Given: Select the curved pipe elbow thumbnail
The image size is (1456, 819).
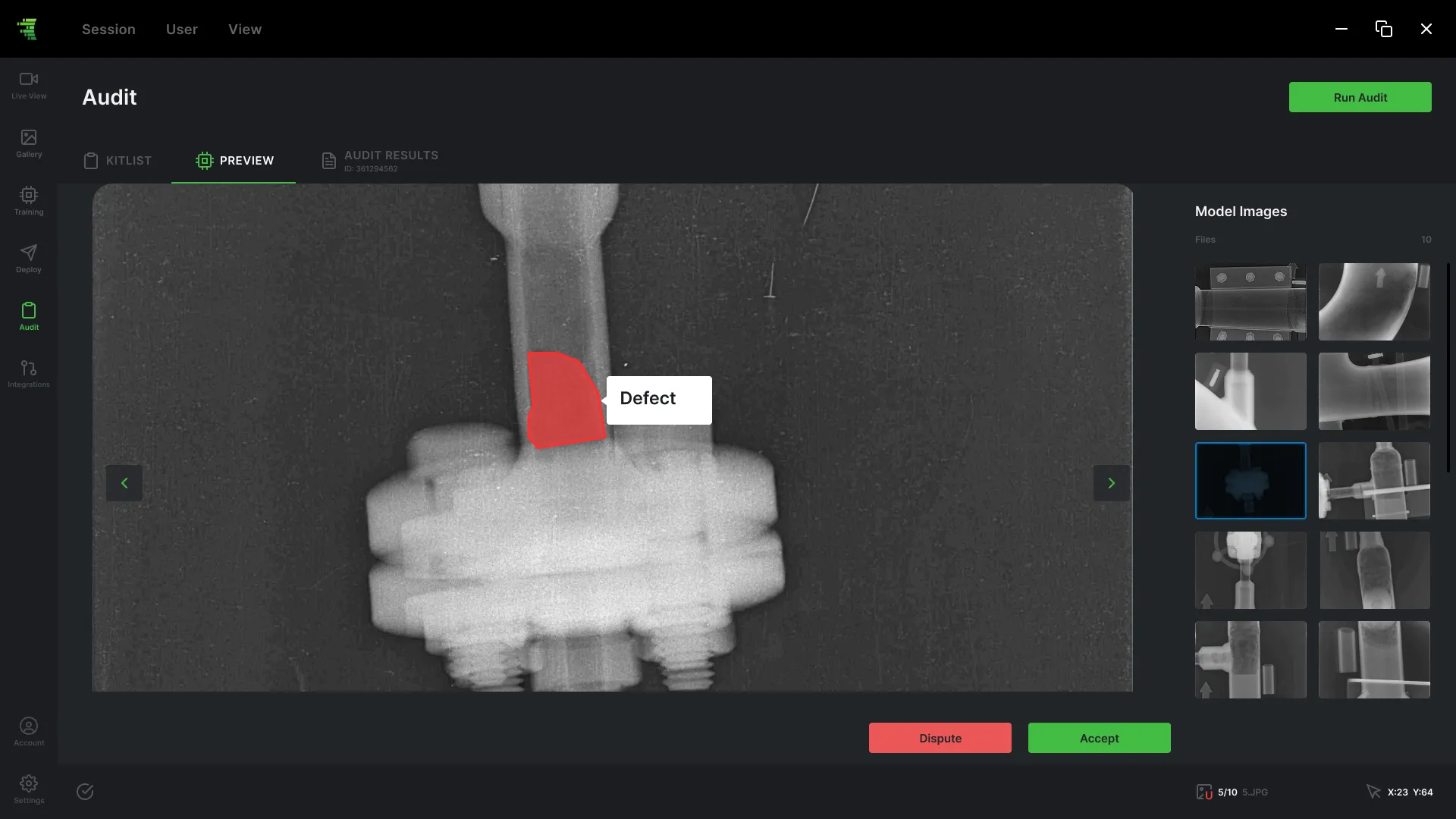Looking at the screenshot, I should pyautogui.click(x=1374, y=302).
